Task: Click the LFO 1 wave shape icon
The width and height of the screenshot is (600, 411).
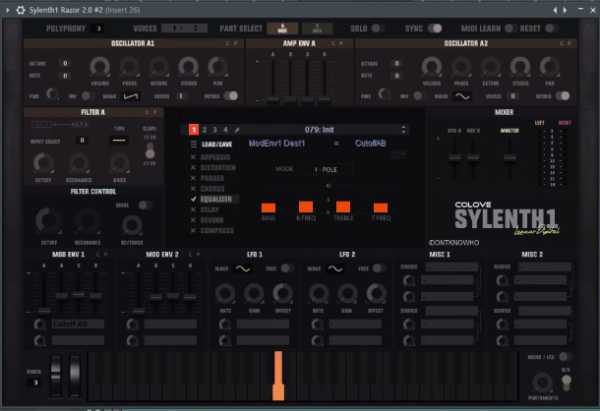Action: click(x=243, y=269)
